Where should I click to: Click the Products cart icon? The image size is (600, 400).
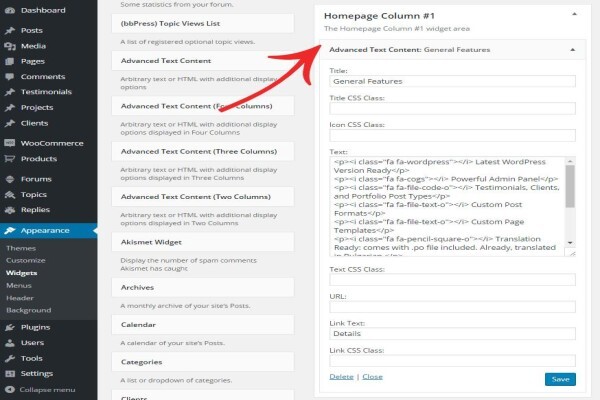click(x=10, y=158)
